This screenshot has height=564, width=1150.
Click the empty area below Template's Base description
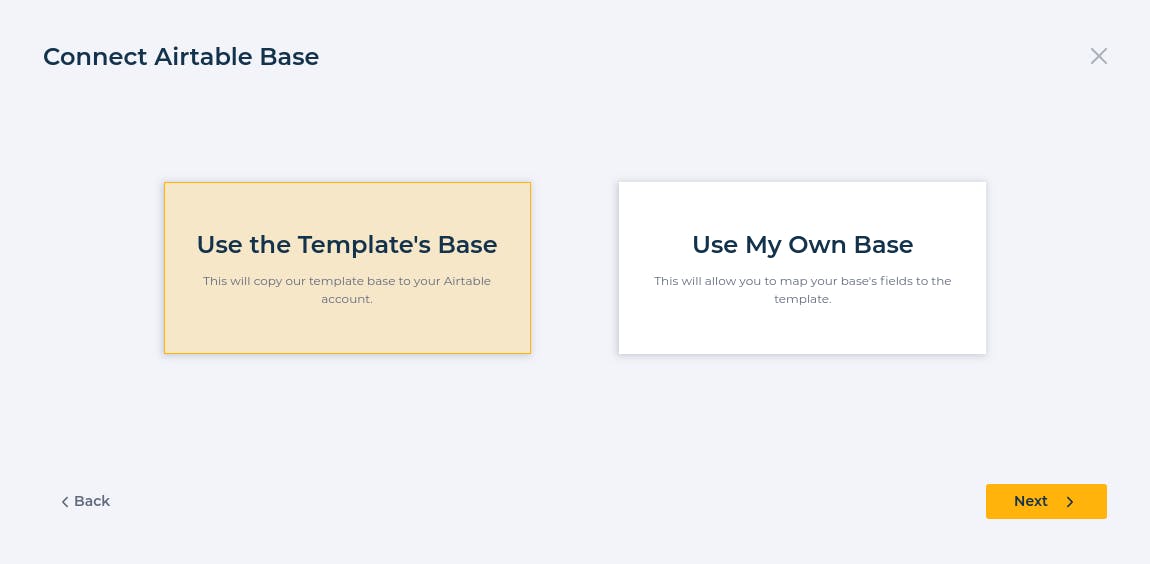point(347,330)
